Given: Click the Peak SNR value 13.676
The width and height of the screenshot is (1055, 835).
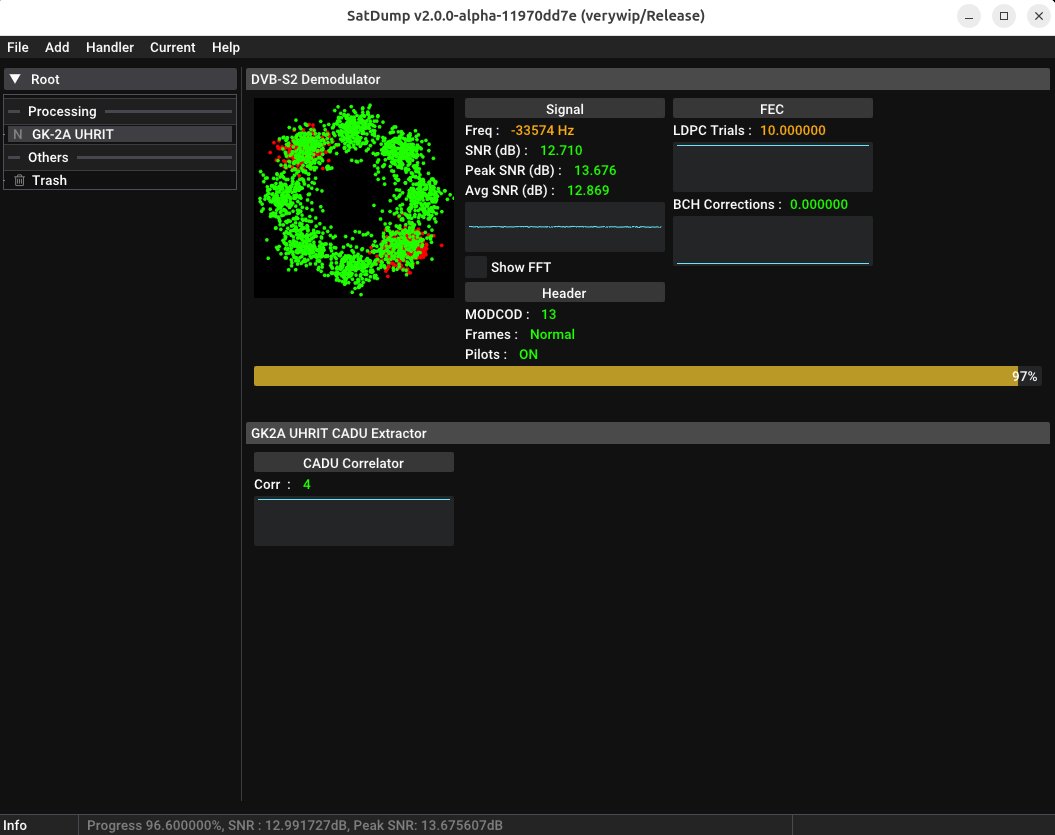Looking at the screenshot, I should (595, 170).
